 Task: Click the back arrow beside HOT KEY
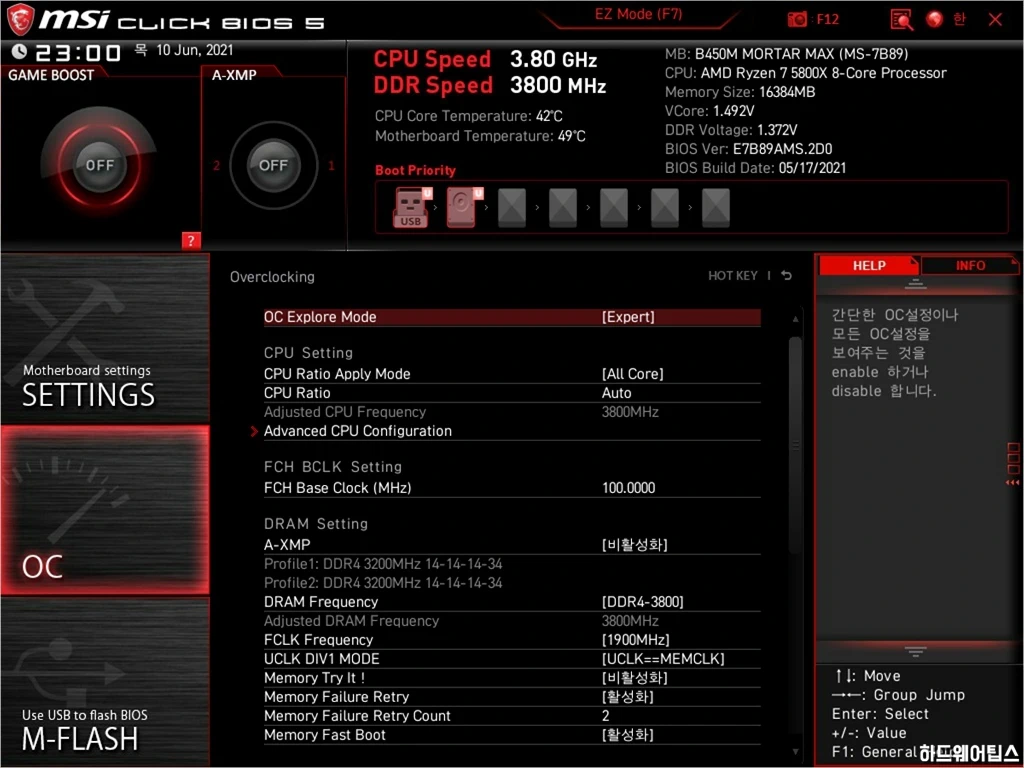[x=787, y=276]
